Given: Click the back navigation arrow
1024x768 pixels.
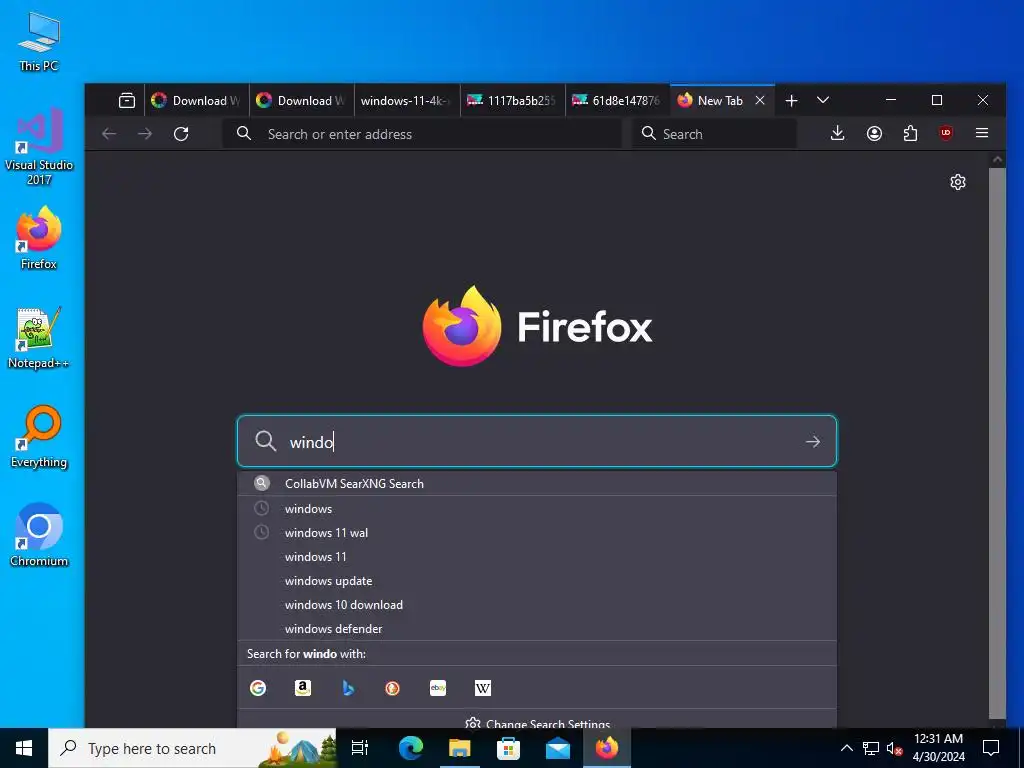Looking at the screenshot, I should click(x=109, y=134).
